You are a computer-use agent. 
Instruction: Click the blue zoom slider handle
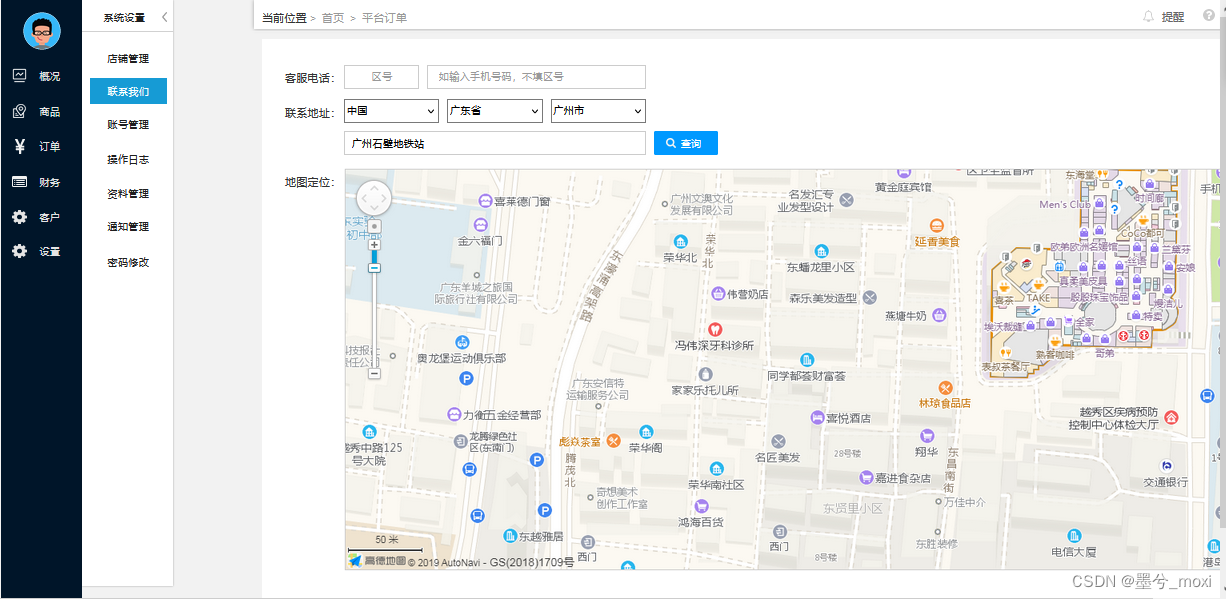[x=374, y=267]
